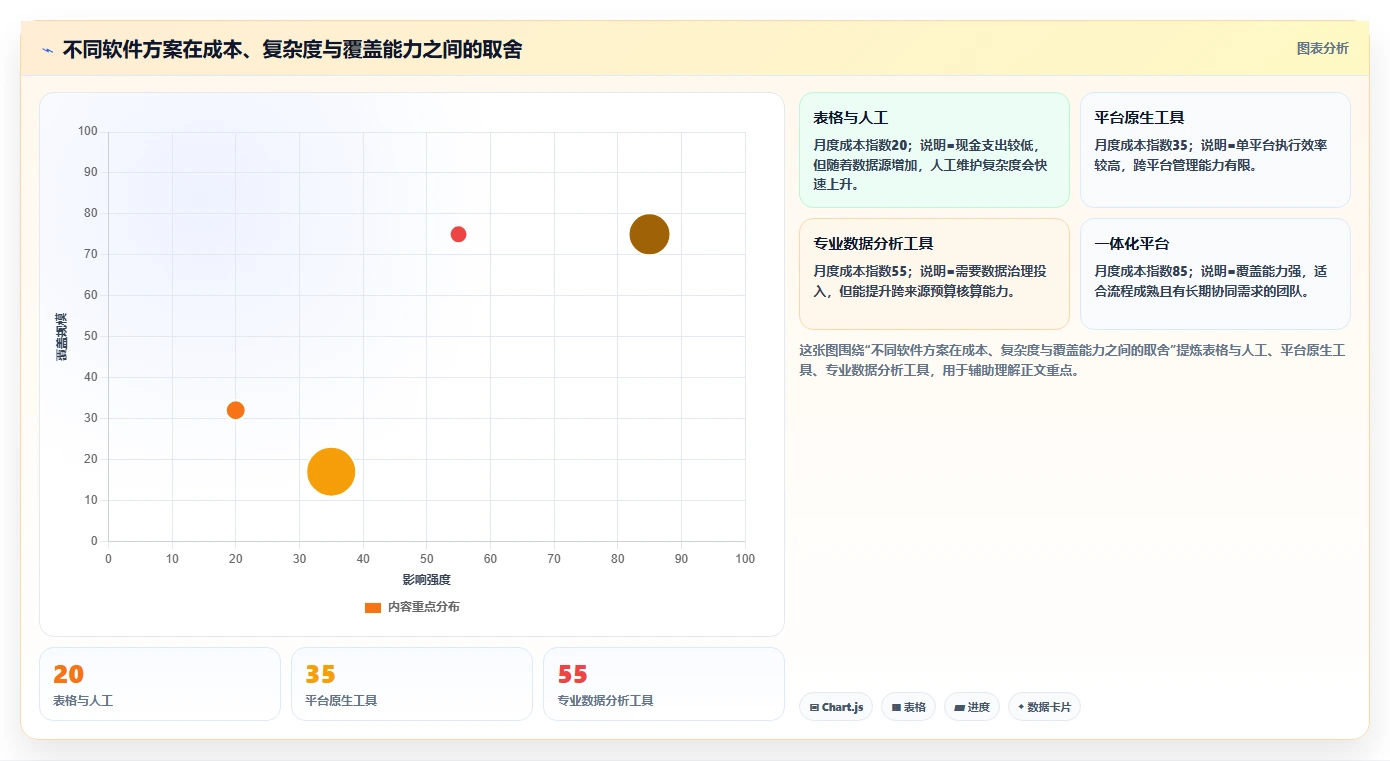Click the text 月度成本指数20
Image resolution: width=1390 pixels, height=761 pixels.
pos(860,145)
